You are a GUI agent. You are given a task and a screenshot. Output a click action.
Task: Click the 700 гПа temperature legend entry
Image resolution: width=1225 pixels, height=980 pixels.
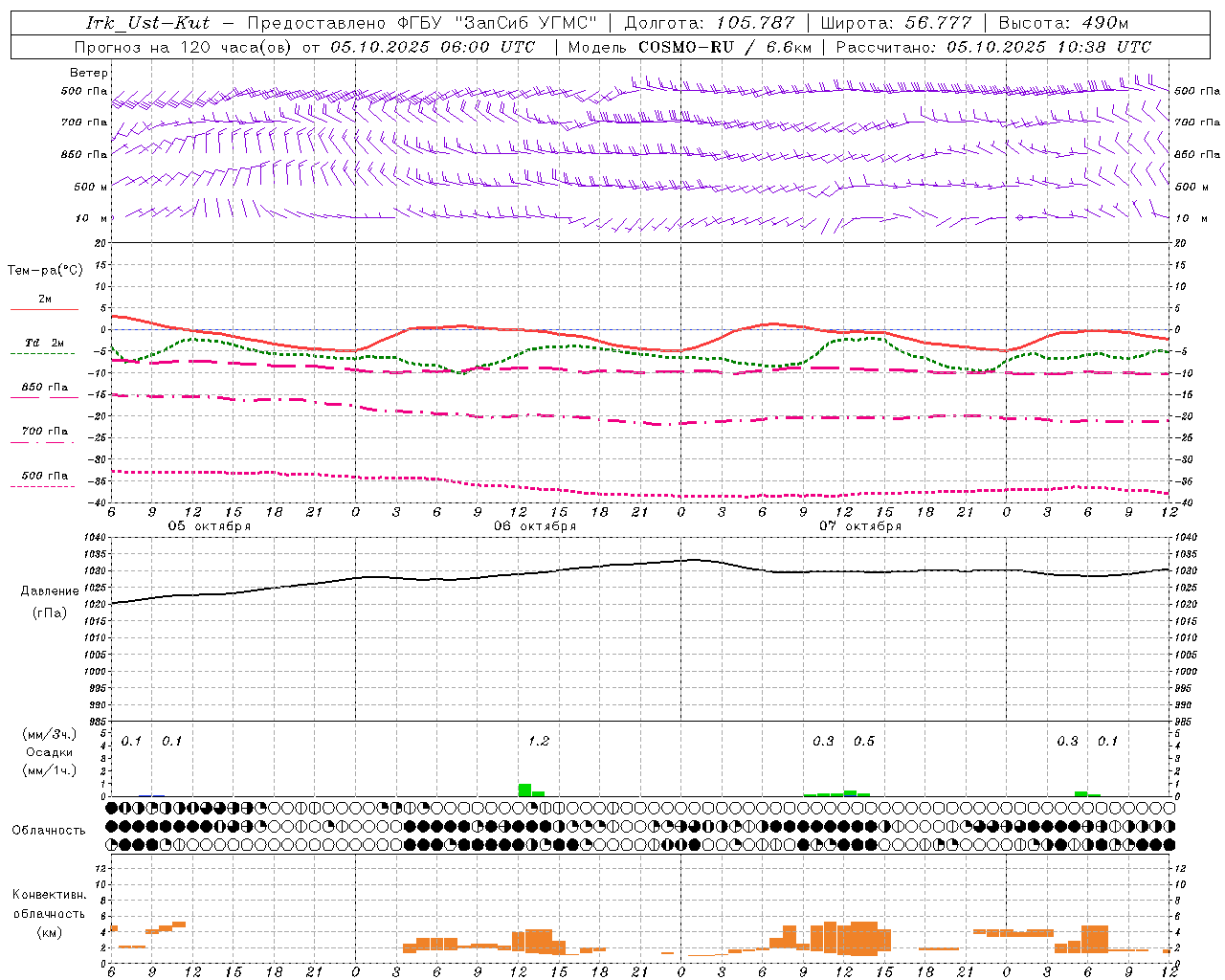coord(45,432)
